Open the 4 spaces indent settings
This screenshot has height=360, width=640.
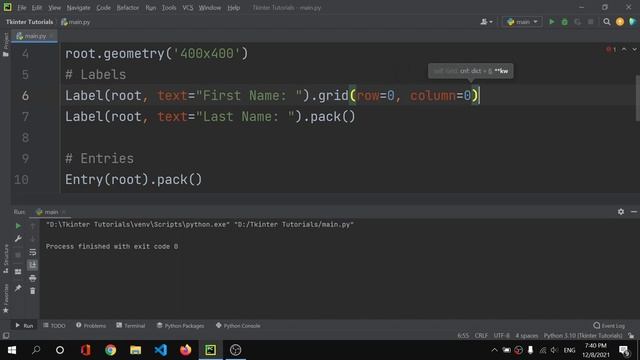point(527,336)
